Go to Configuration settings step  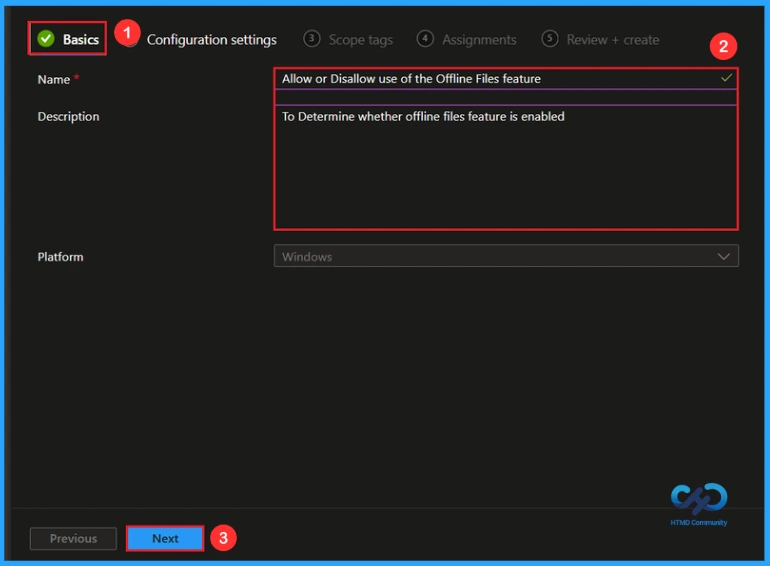[211, 40]
